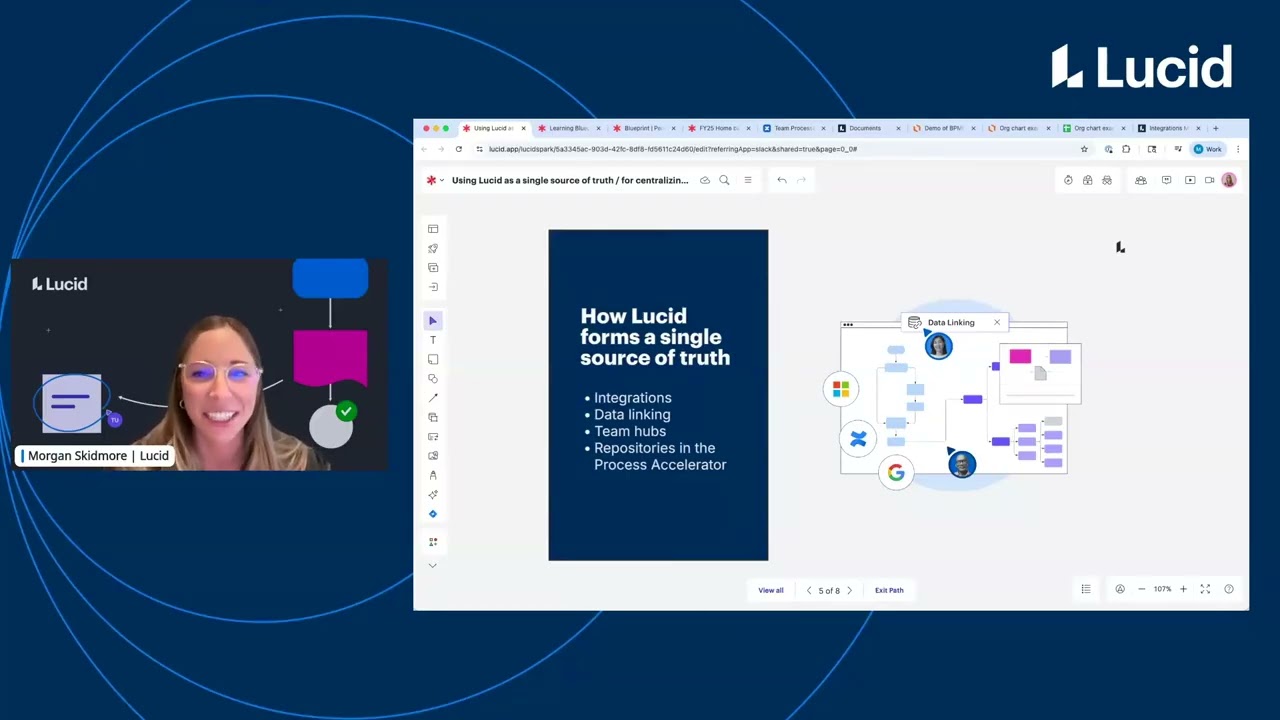Open the user profile avatar
This screenshot has width=1280, height=720.
(x=1229, y=180)
